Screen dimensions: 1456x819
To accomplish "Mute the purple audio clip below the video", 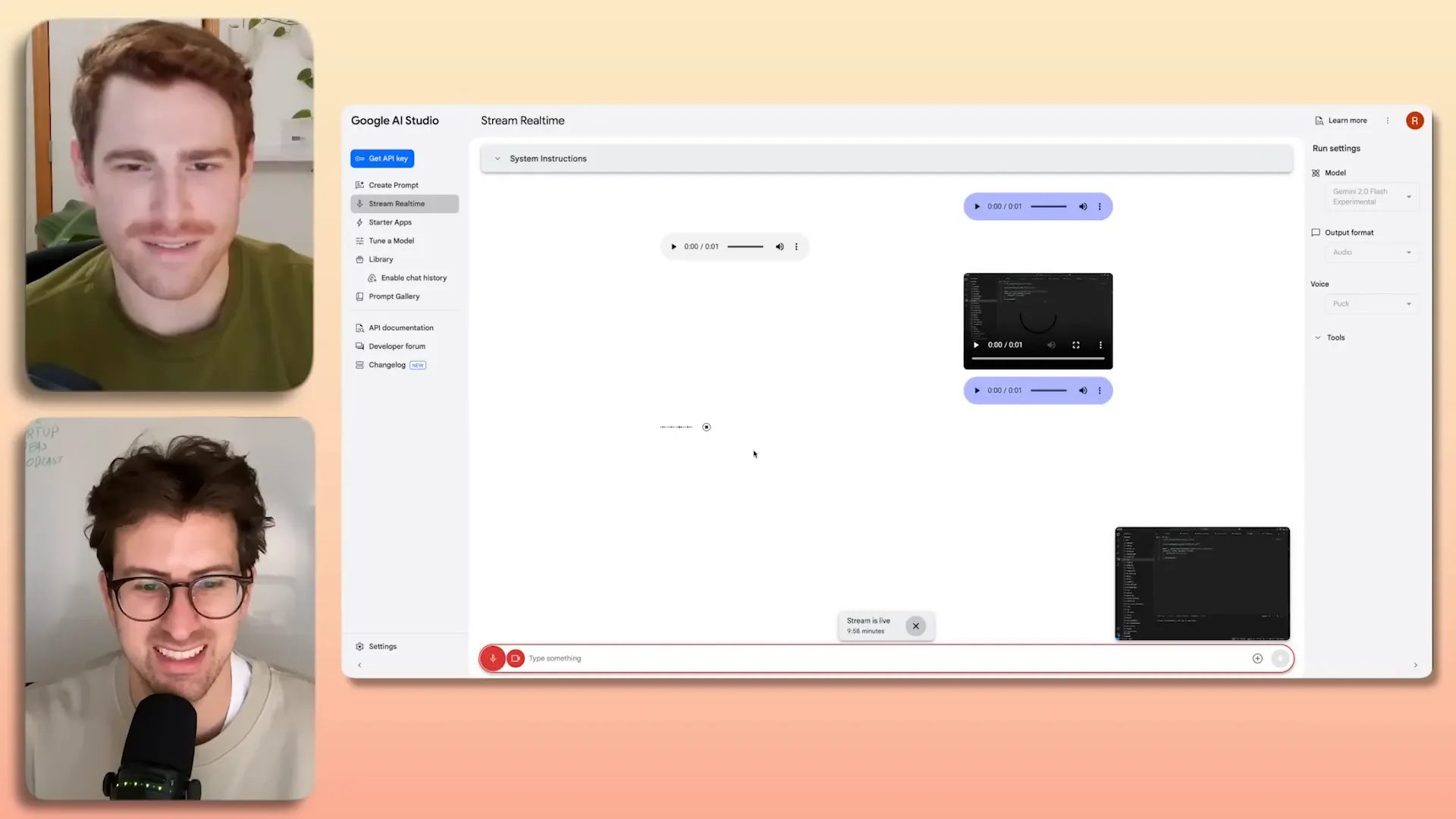I will pyautogui.click(x=1083, y=391).
